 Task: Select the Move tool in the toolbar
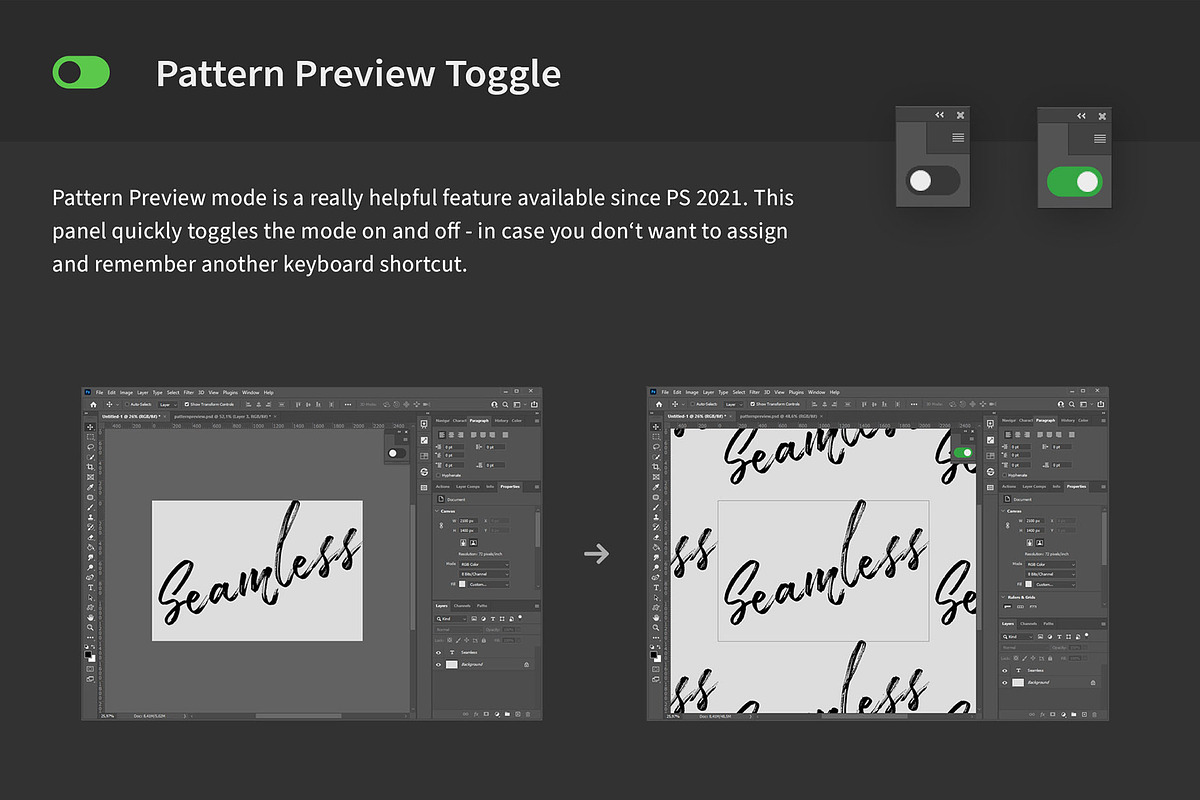tap(89, 426)
